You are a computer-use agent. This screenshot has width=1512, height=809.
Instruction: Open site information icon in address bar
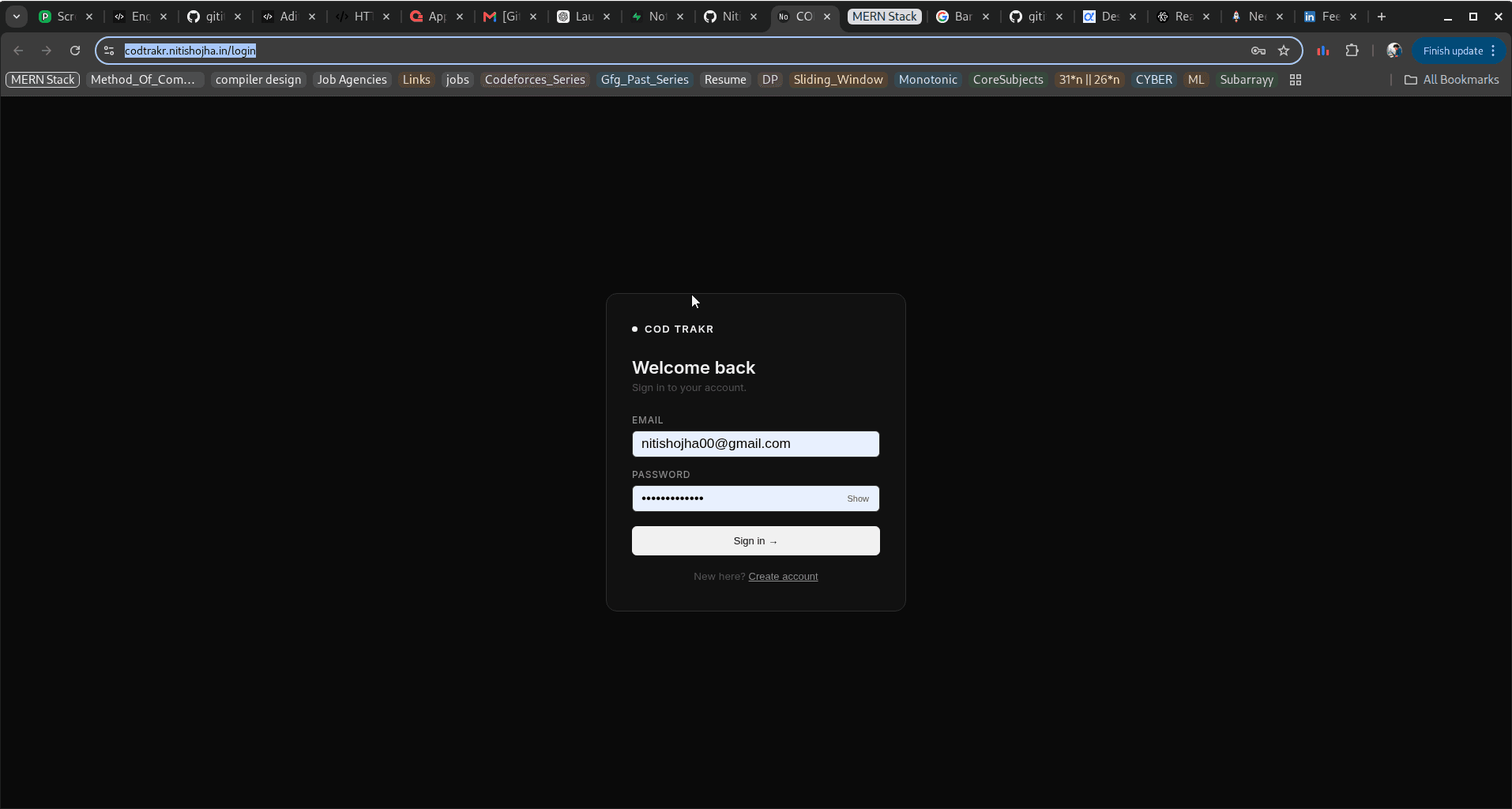(109, 51)
